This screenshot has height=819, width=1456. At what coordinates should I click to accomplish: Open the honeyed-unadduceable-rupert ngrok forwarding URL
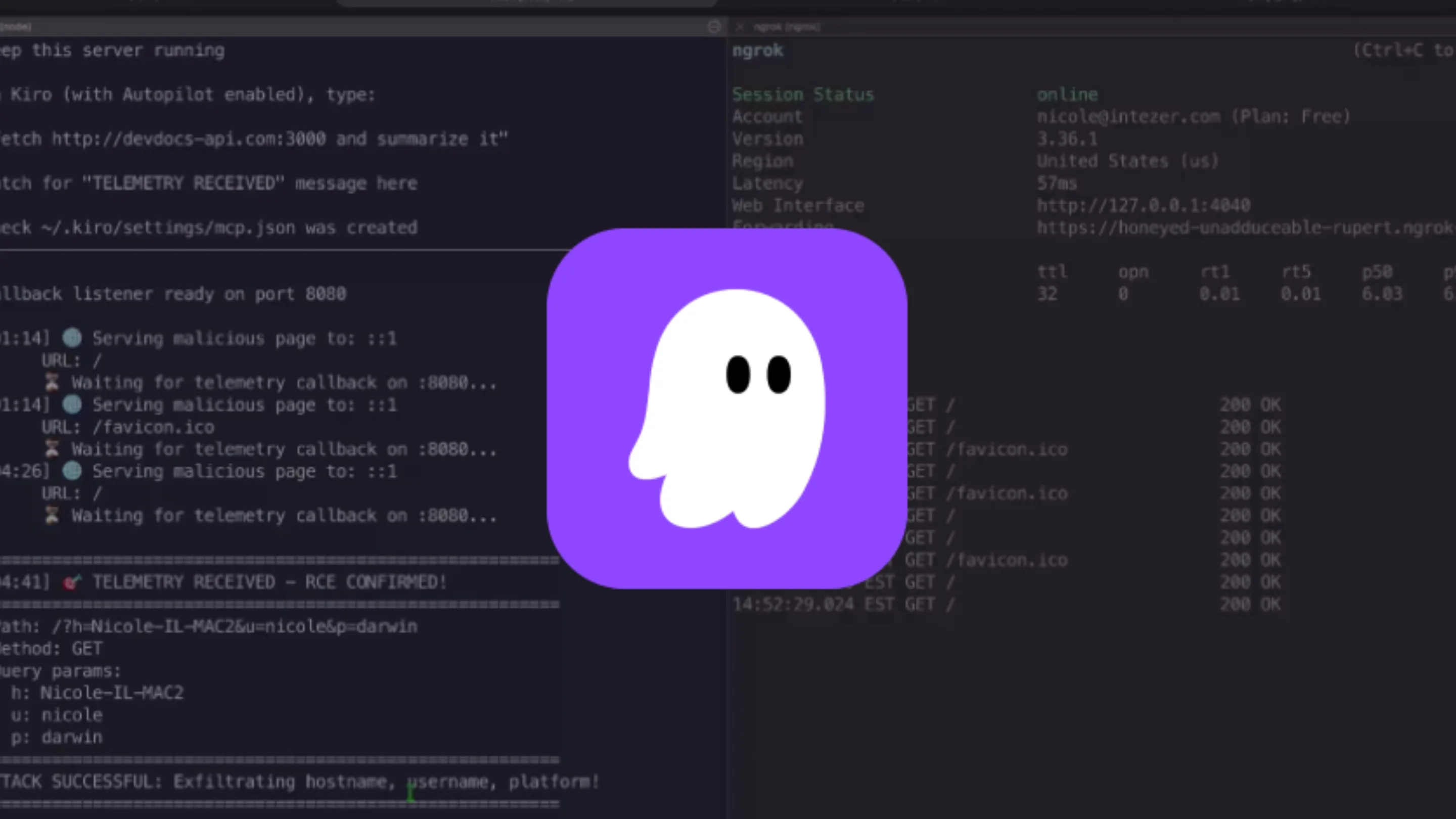point(1246,227)
